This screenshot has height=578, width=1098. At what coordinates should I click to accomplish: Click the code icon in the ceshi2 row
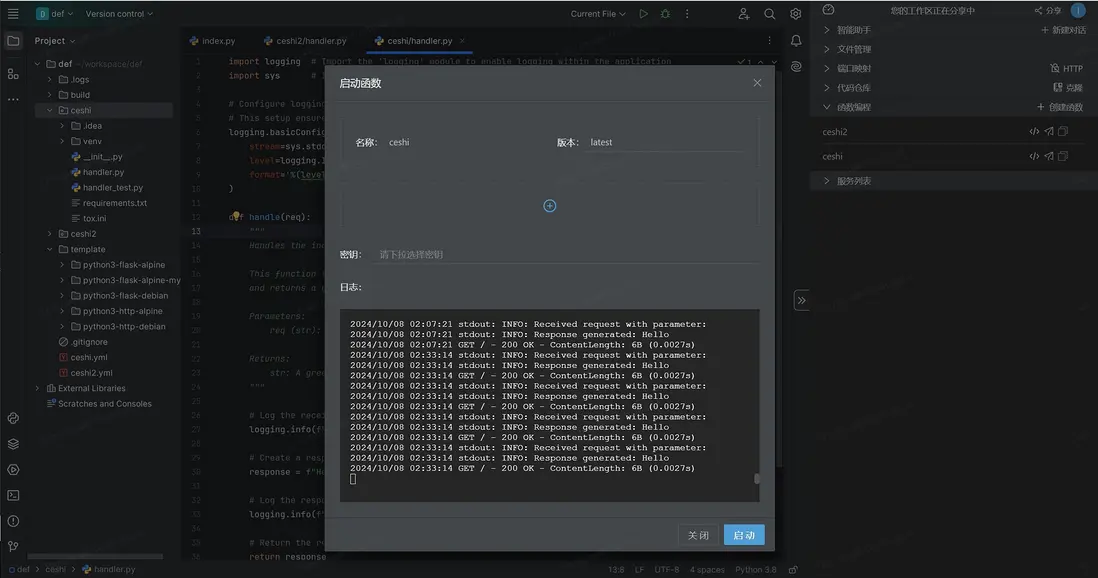click(1034, 131)
